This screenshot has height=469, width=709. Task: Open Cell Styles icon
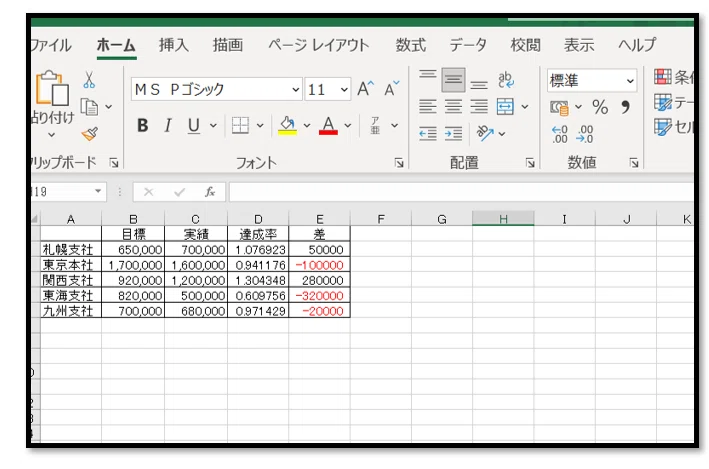[x=663, y=127]
